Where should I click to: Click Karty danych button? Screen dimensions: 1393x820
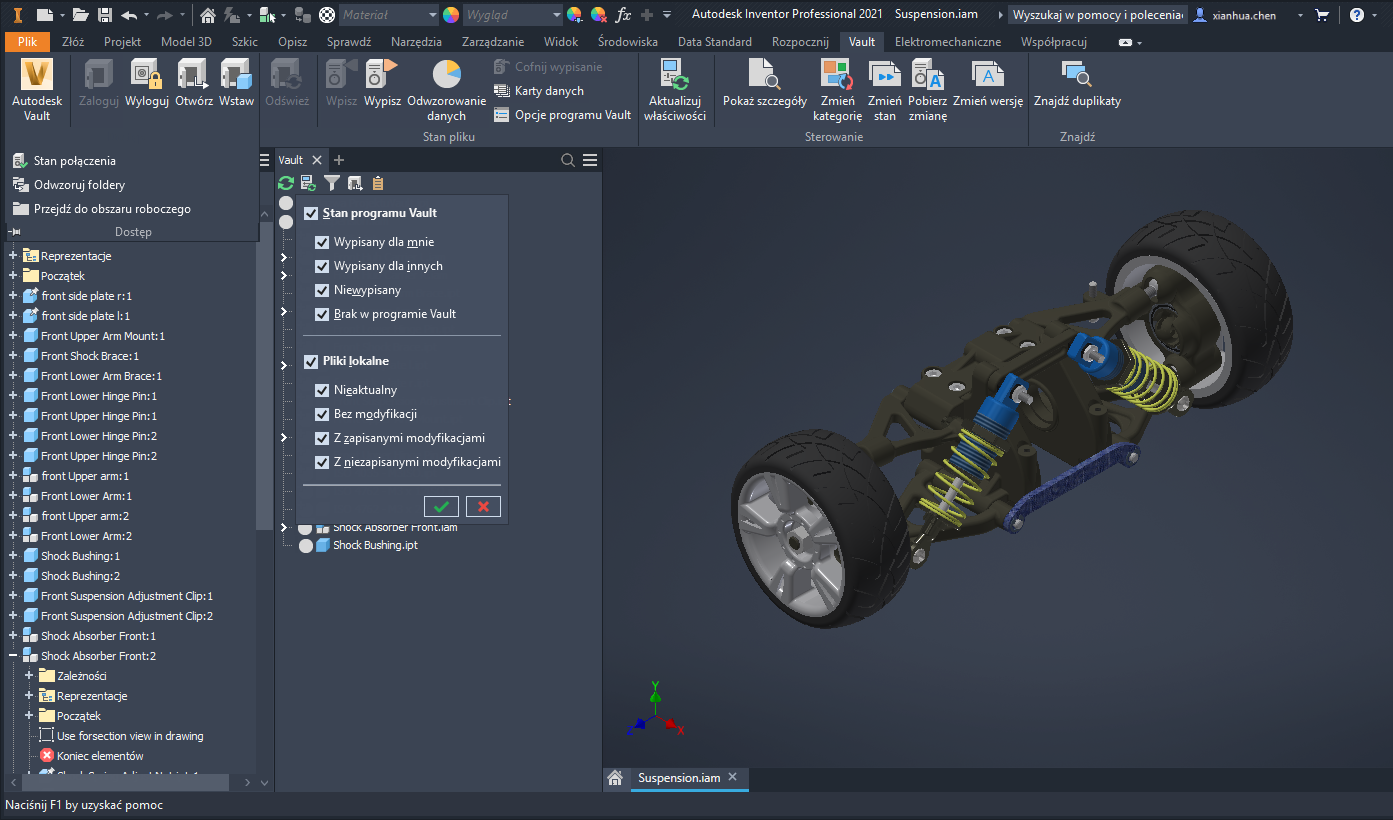pos(539,91)
